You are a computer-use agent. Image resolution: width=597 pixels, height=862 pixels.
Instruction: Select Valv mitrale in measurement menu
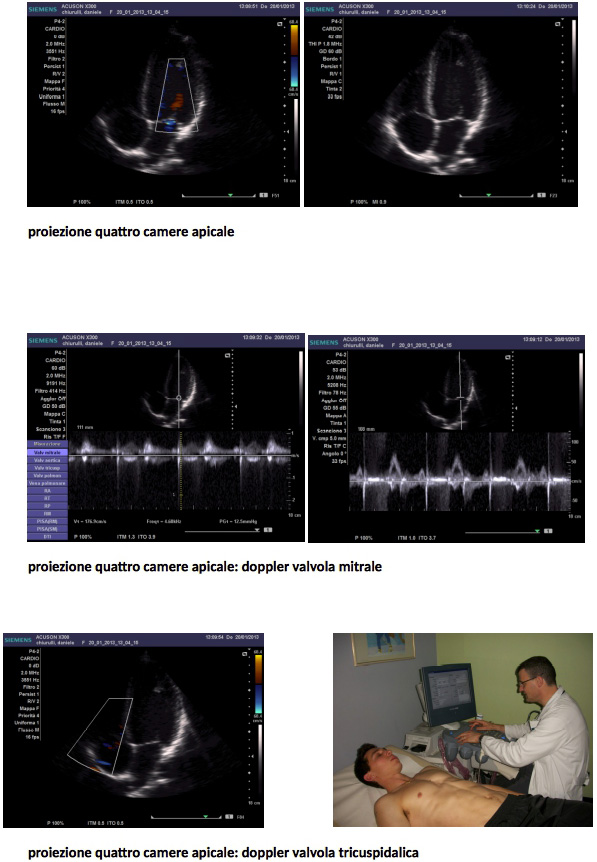[x=47, y=452]
